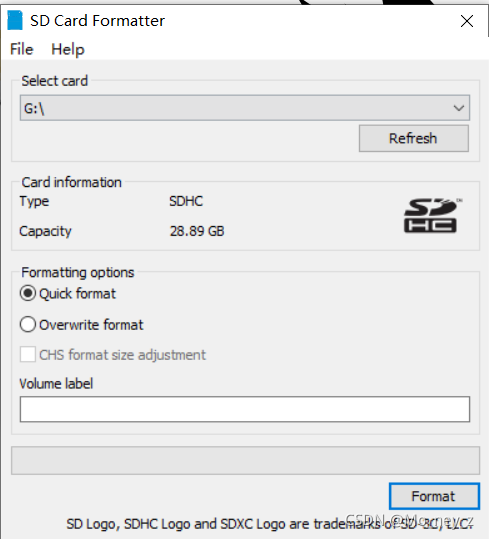Image resolution: width=489 pixels, height=539 pixels.
Task: Focus the Volume label text field
Action: coord(245,409)
